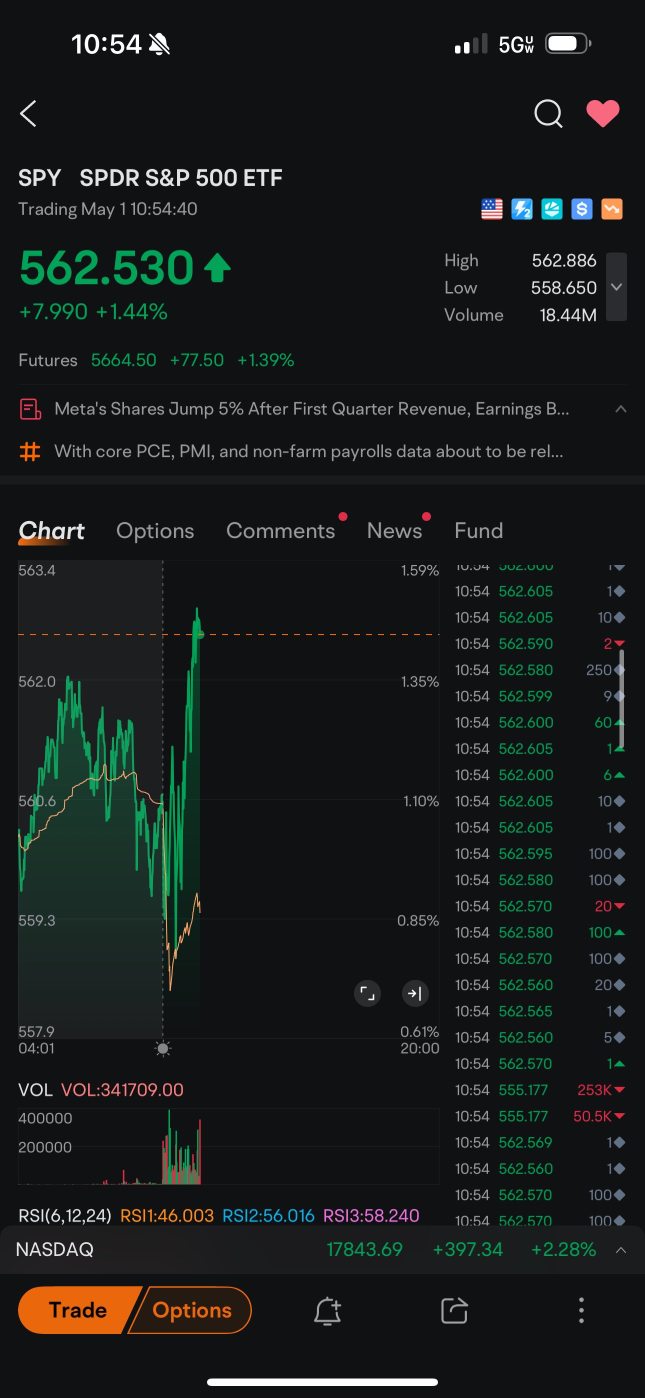The height and width of the screenshot is (1398, 645).
Task: Select the 562.590 trade with volume 2
Action: pyautogui.click(x=540, y=644)
